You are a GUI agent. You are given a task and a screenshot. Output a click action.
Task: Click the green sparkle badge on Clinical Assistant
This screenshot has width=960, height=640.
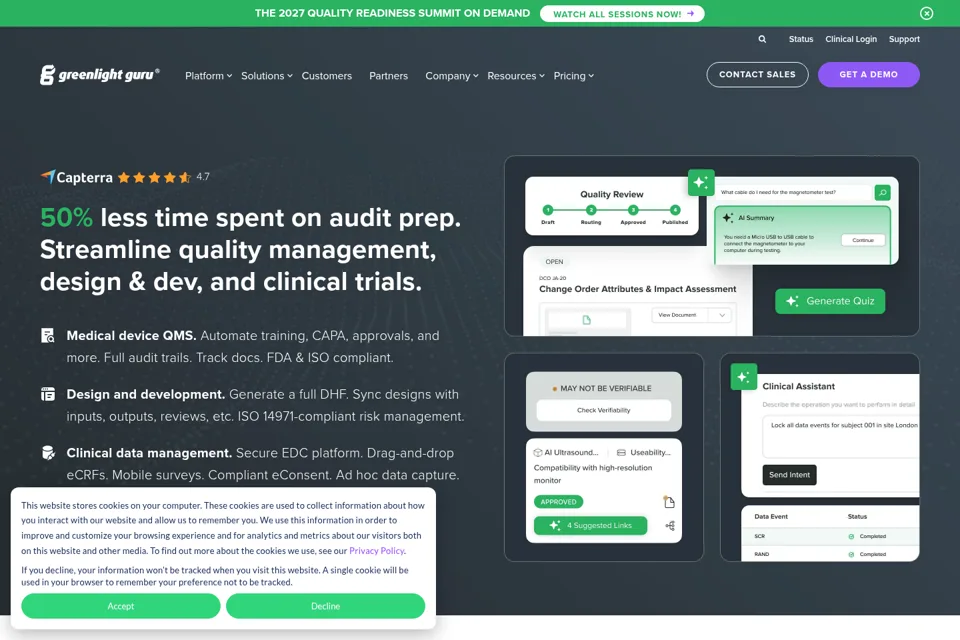coord(744,377)
